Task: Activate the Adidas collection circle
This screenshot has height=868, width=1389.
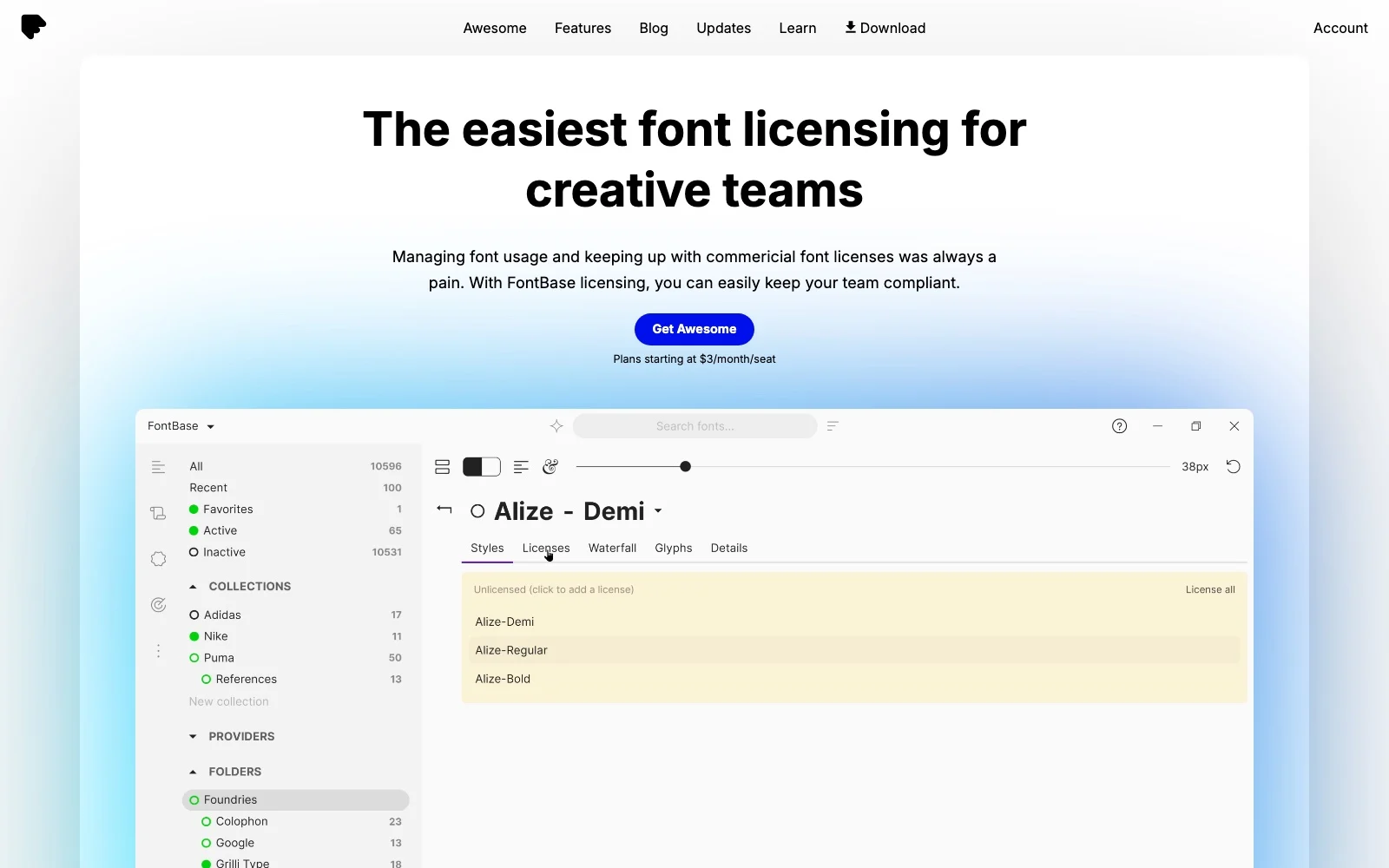Action: tap(194, 615)
